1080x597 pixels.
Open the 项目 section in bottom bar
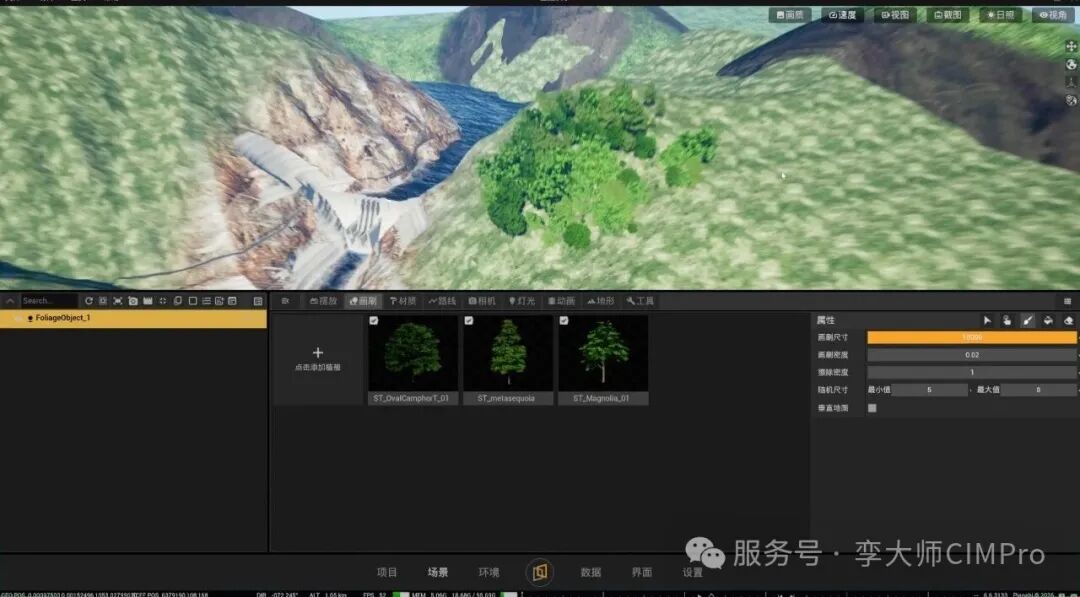click(387, 572)
